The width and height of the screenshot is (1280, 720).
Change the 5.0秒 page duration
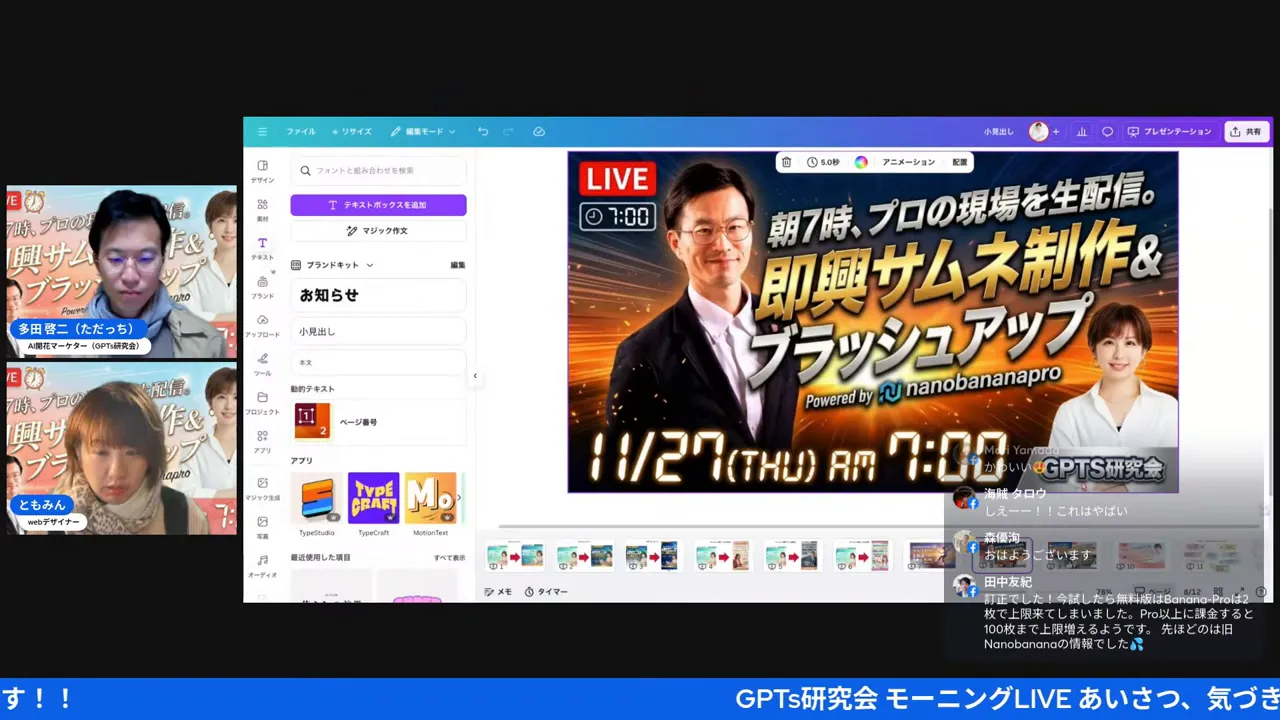pos(824,162)
